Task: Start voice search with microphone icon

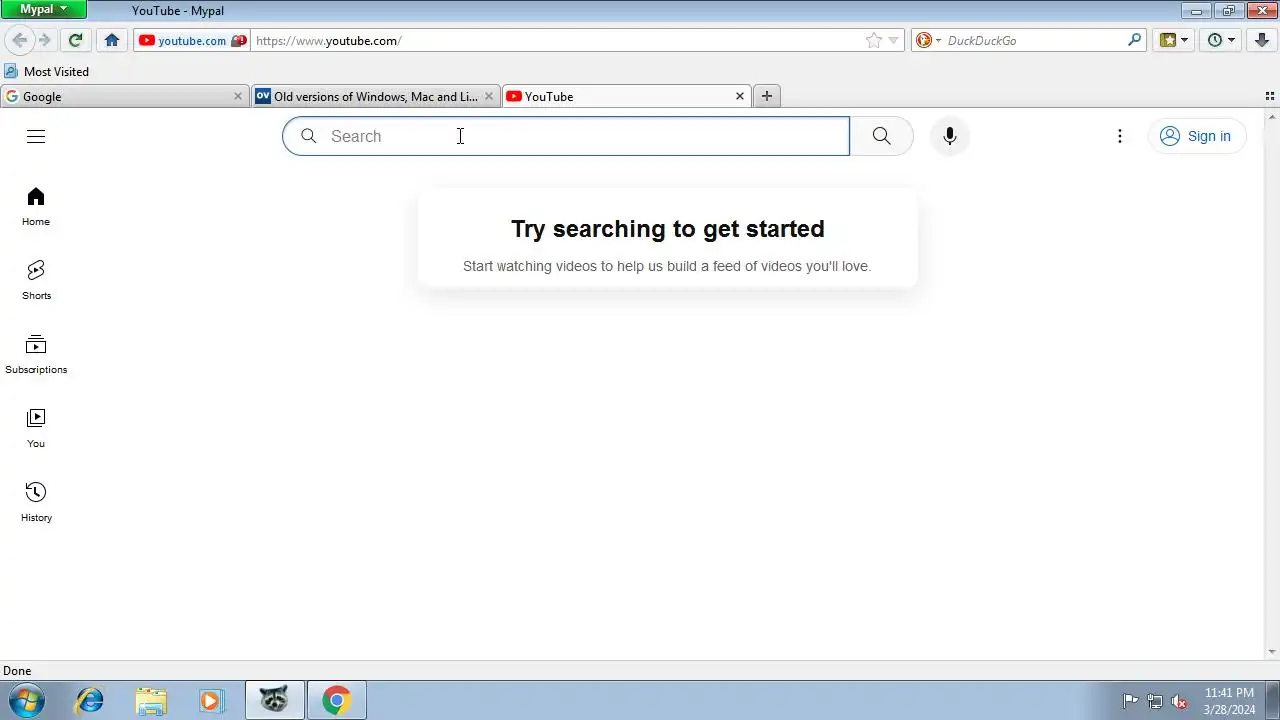Action: pos(950,136)
